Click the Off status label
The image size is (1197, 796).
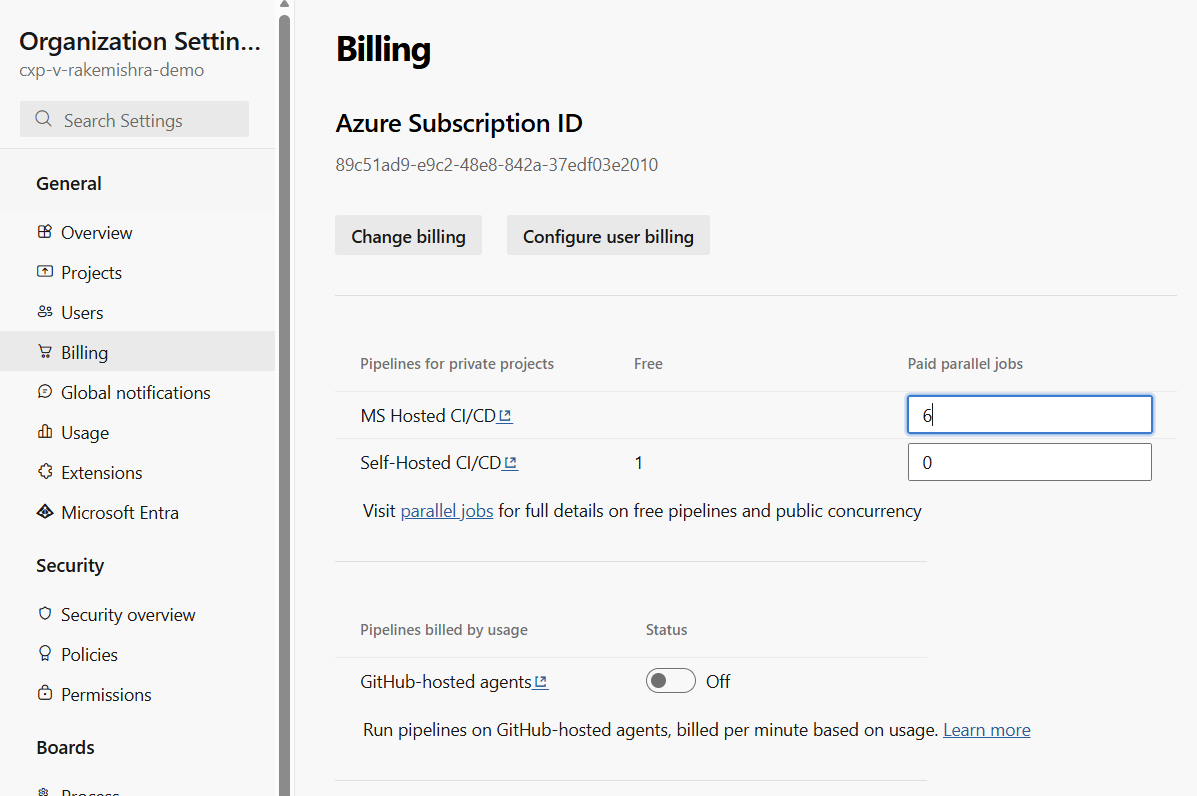coord(718,682)
